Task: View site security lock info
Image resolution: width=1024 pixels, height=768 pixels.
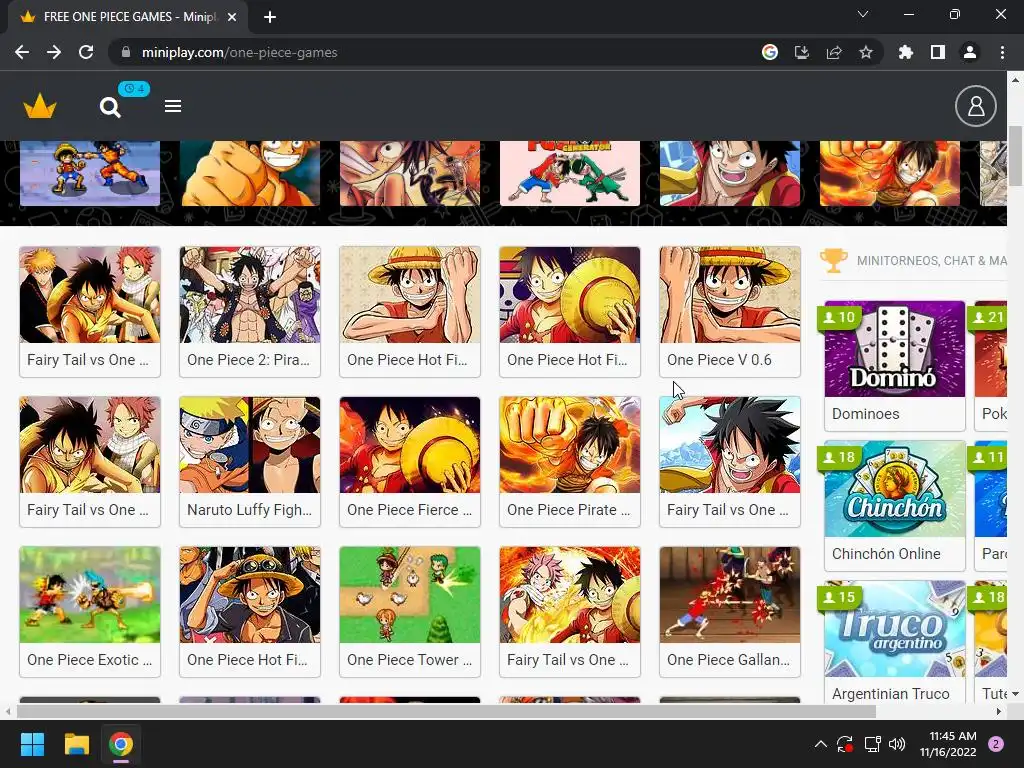Action: tap(126, 52)
